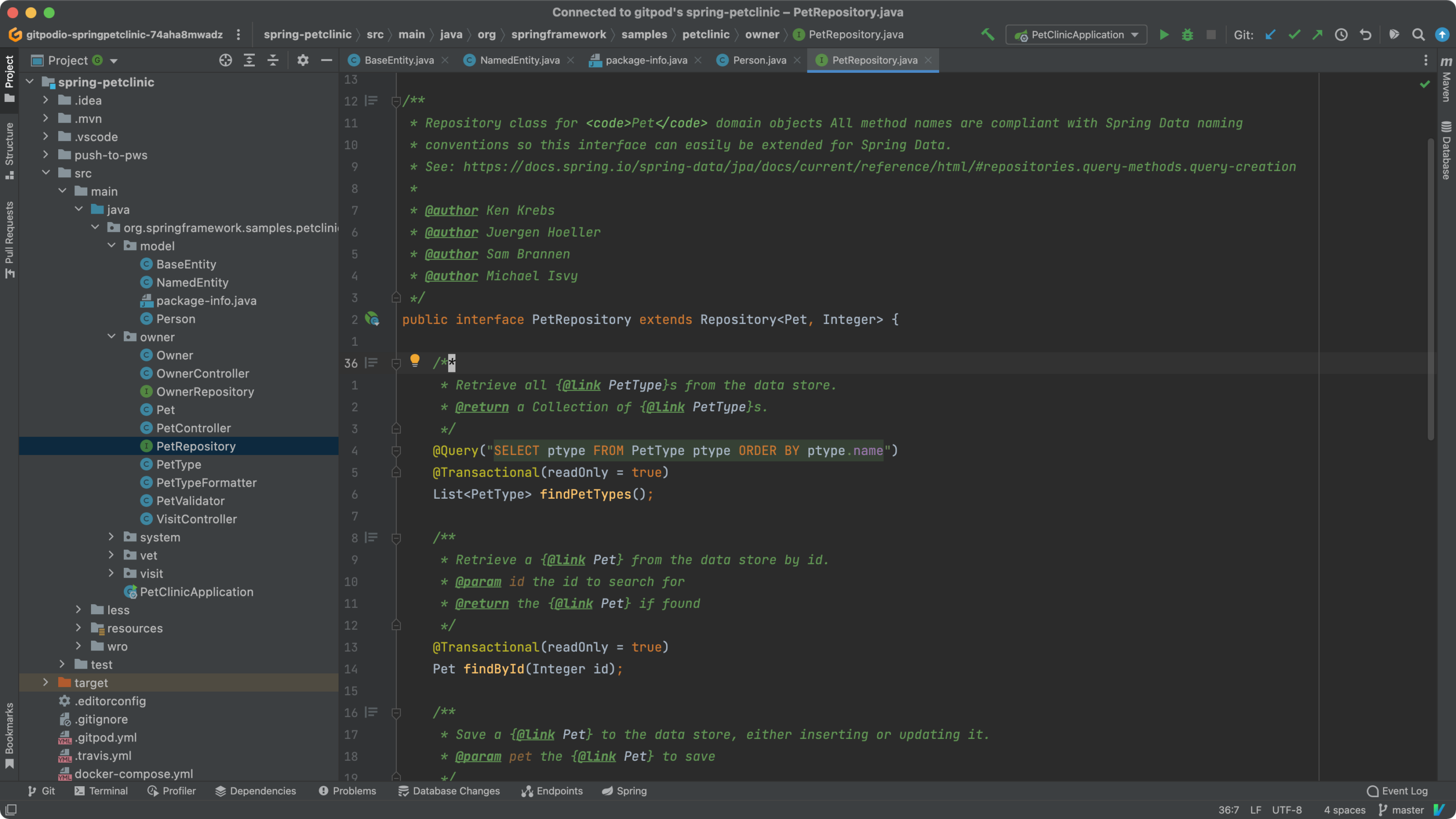The height and width of the screenshot is (819, 1456).
Task: Toggle the Bookmarks side panel
Action: click(x=9, y=735)
